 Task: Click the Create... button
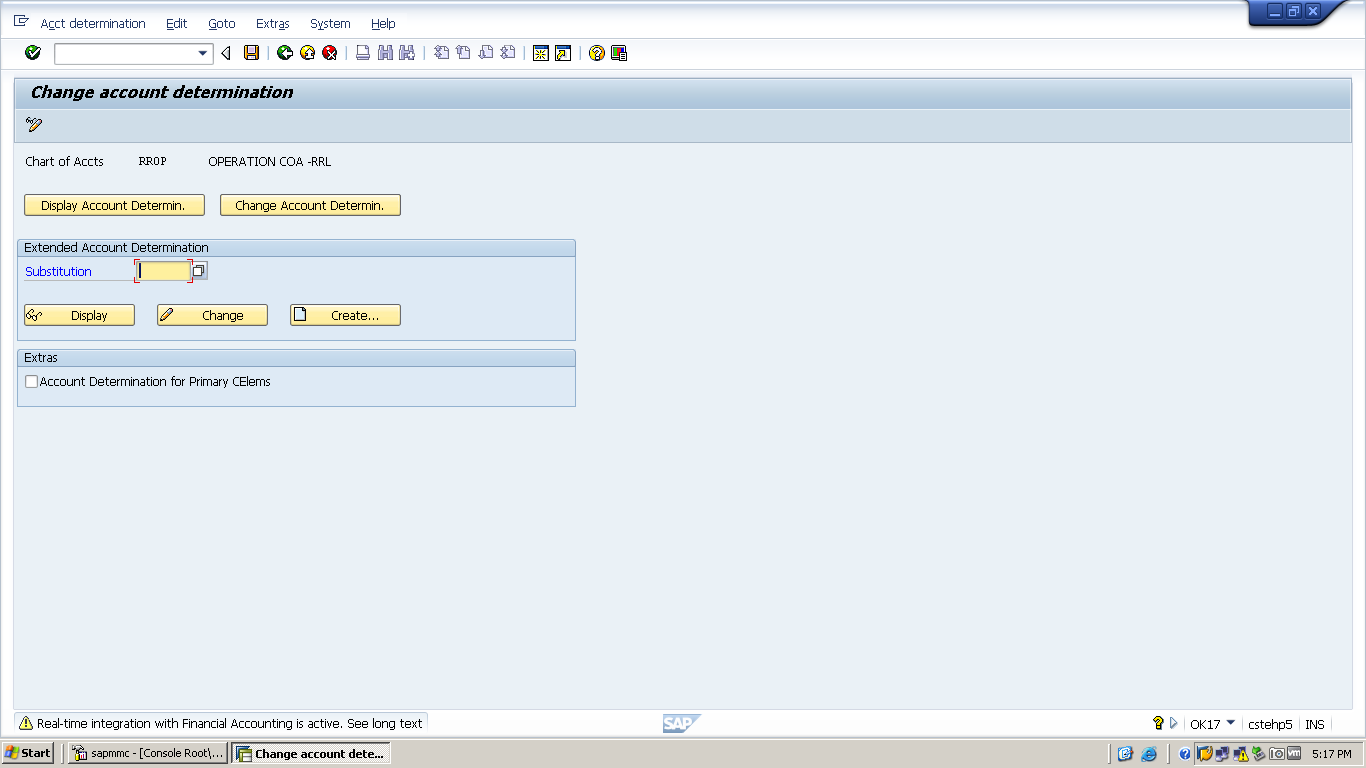pos(345,315)
